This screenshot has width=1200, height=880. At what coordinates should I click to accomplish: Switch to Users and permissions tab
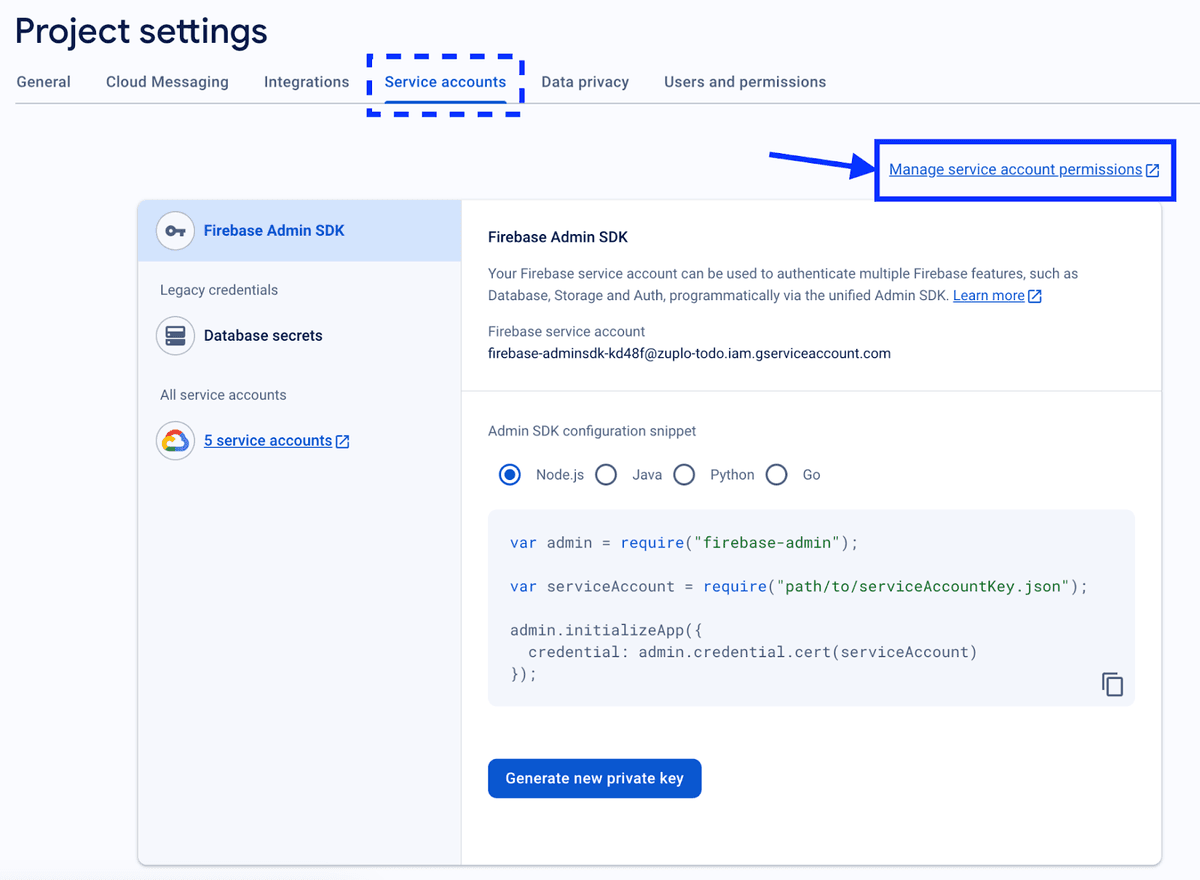click(x=744, y=81)
